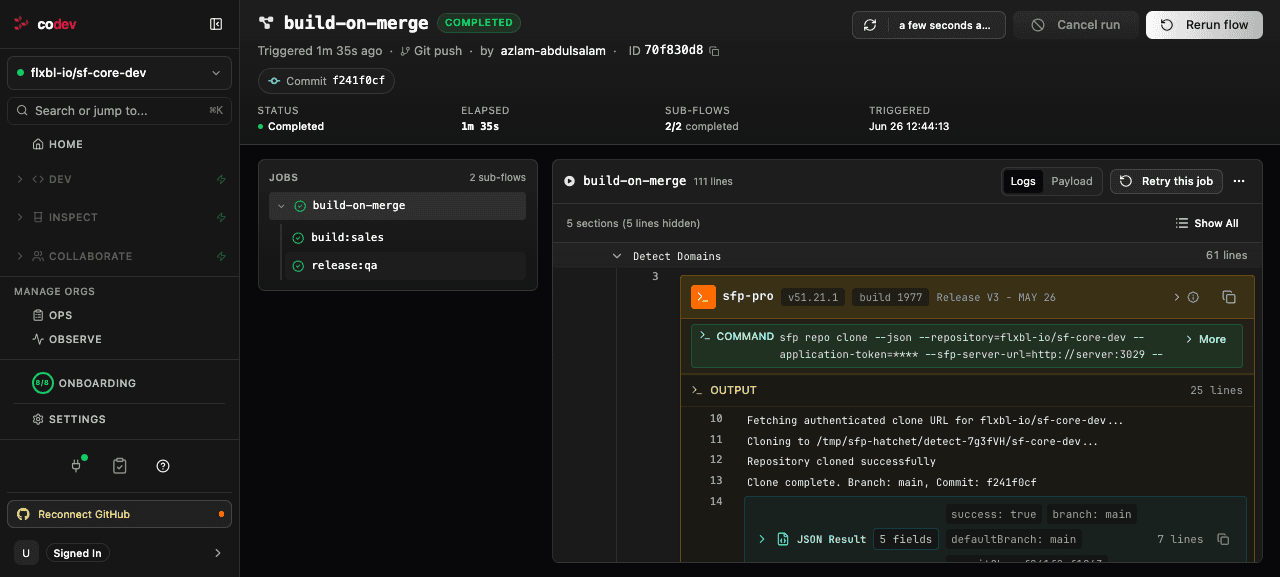Screen dimensions: 1280x577
Task: Click the Rerun flow button
Action: coord(1204,25)
